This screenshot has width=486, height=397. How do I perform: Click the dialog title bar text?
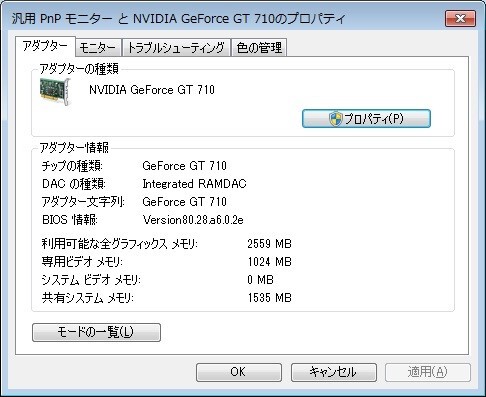[179, 19]
